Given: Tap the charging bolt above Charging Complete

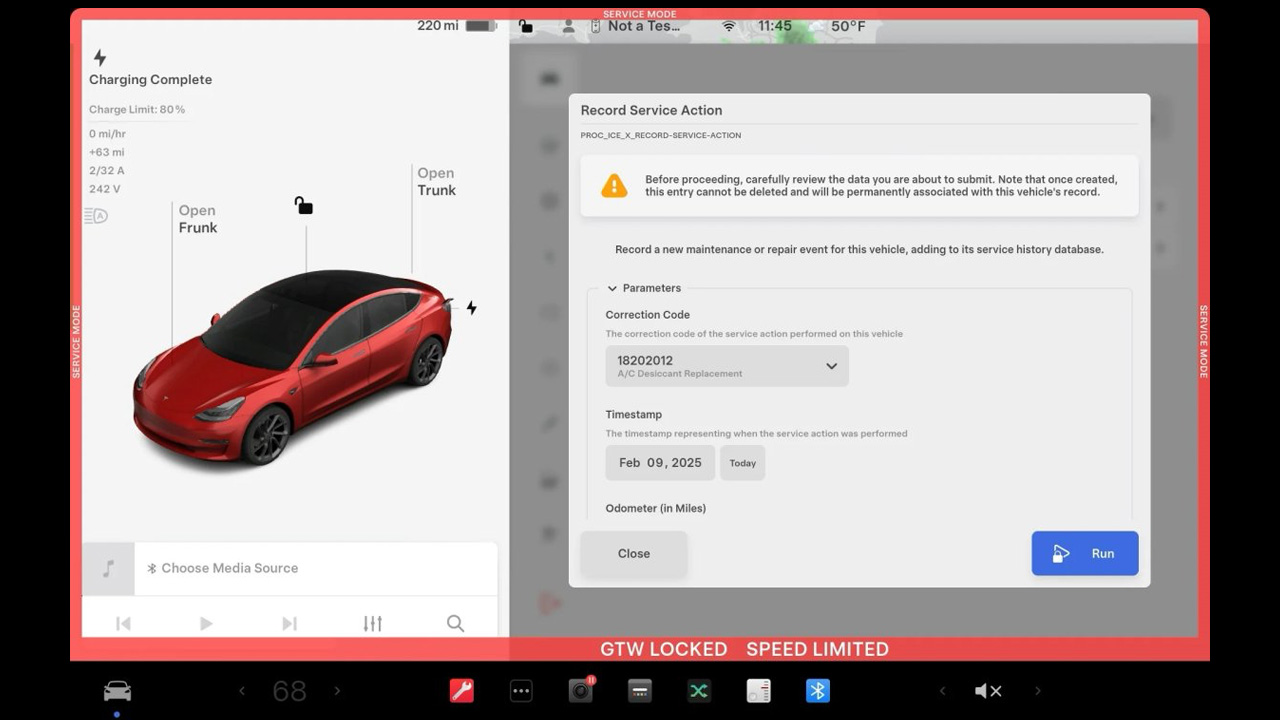Looking at the screenshot, I should tap(99, 58).
